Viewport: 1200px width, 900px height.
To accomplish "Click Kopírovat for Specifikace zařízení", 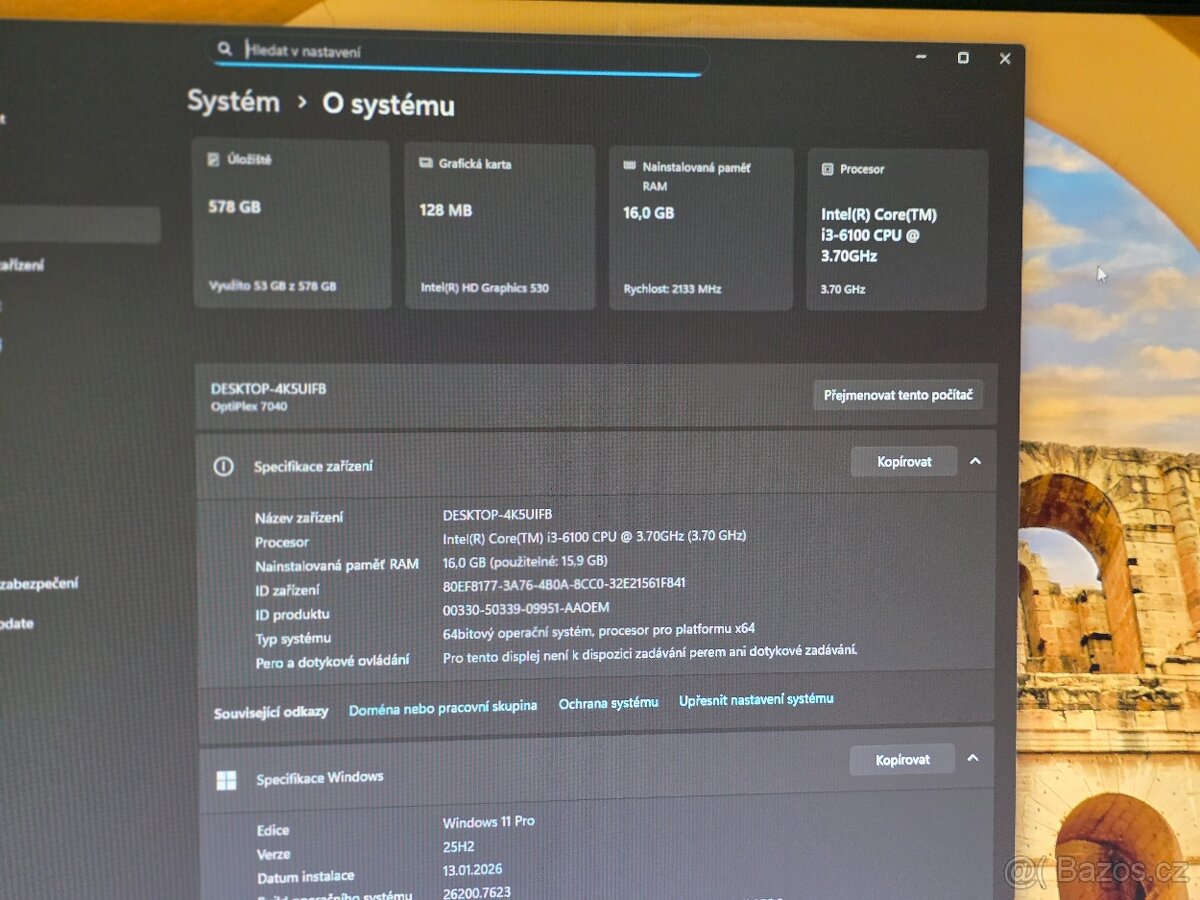I will 903,461.
